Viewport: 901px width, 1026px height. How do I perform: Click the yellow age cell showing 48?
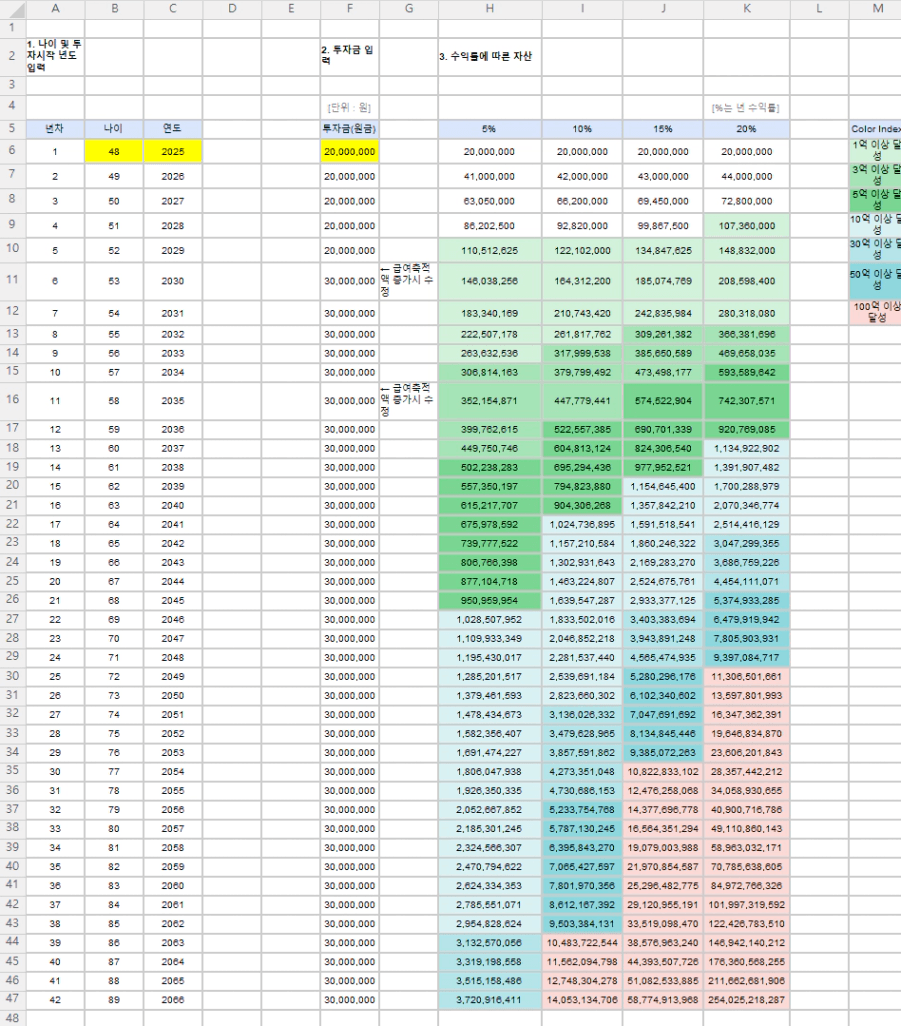(x=114, y=152)
